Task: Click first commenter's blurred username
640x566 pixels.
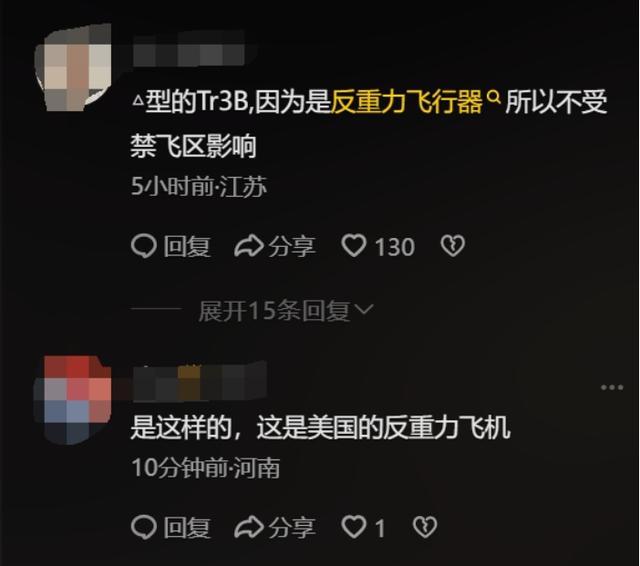Action: [189, 49]
